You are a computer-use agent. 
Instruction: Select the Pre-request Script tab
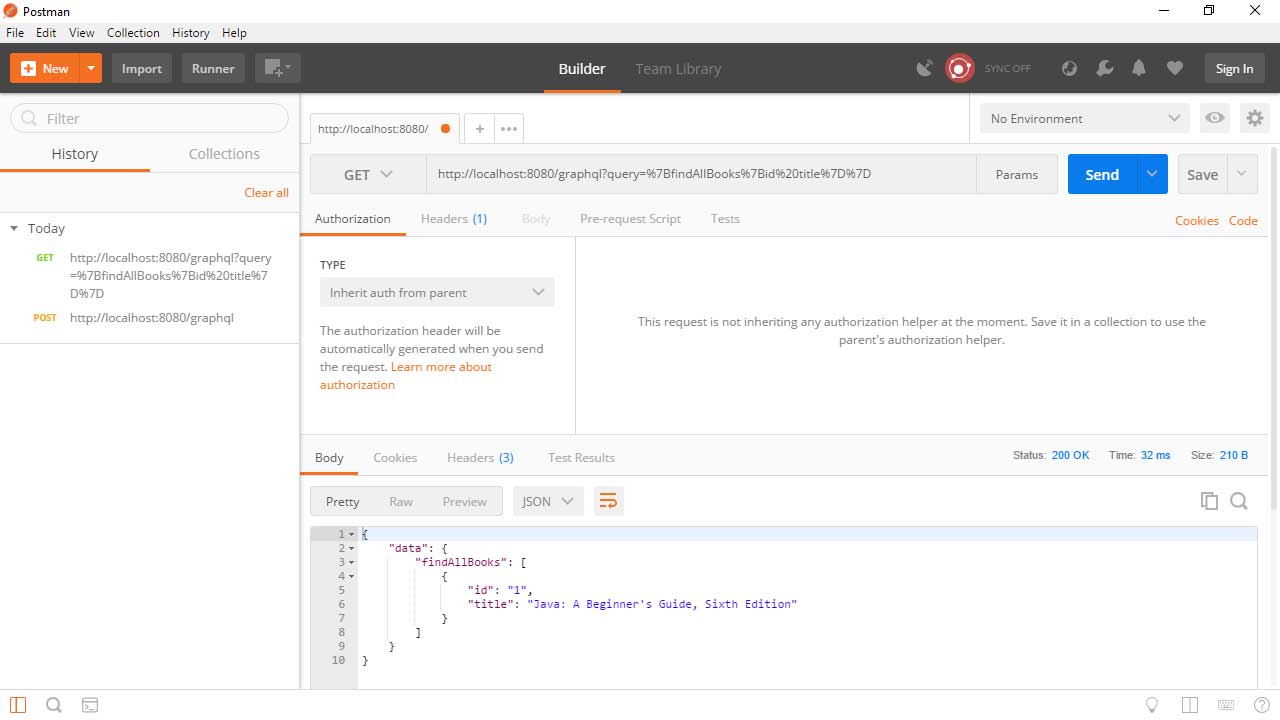(x=630, y=218)
